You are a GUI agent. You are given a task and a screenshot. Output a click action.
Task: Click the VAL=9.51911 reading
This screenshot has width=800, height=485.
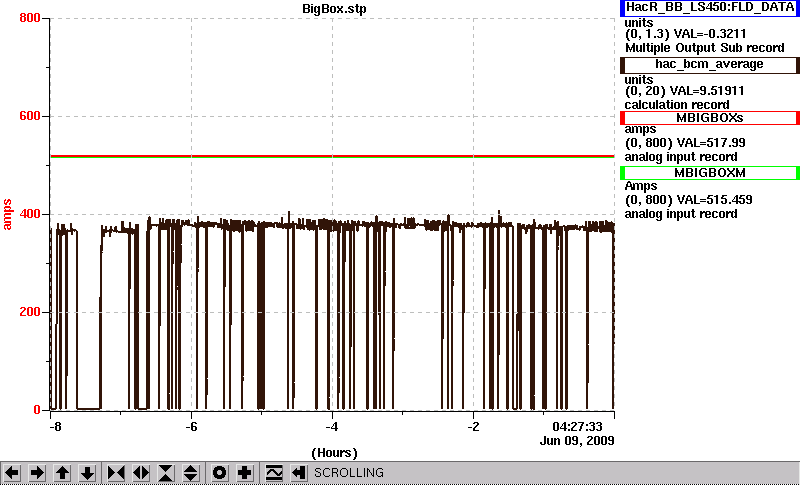[x=709, y=91]
